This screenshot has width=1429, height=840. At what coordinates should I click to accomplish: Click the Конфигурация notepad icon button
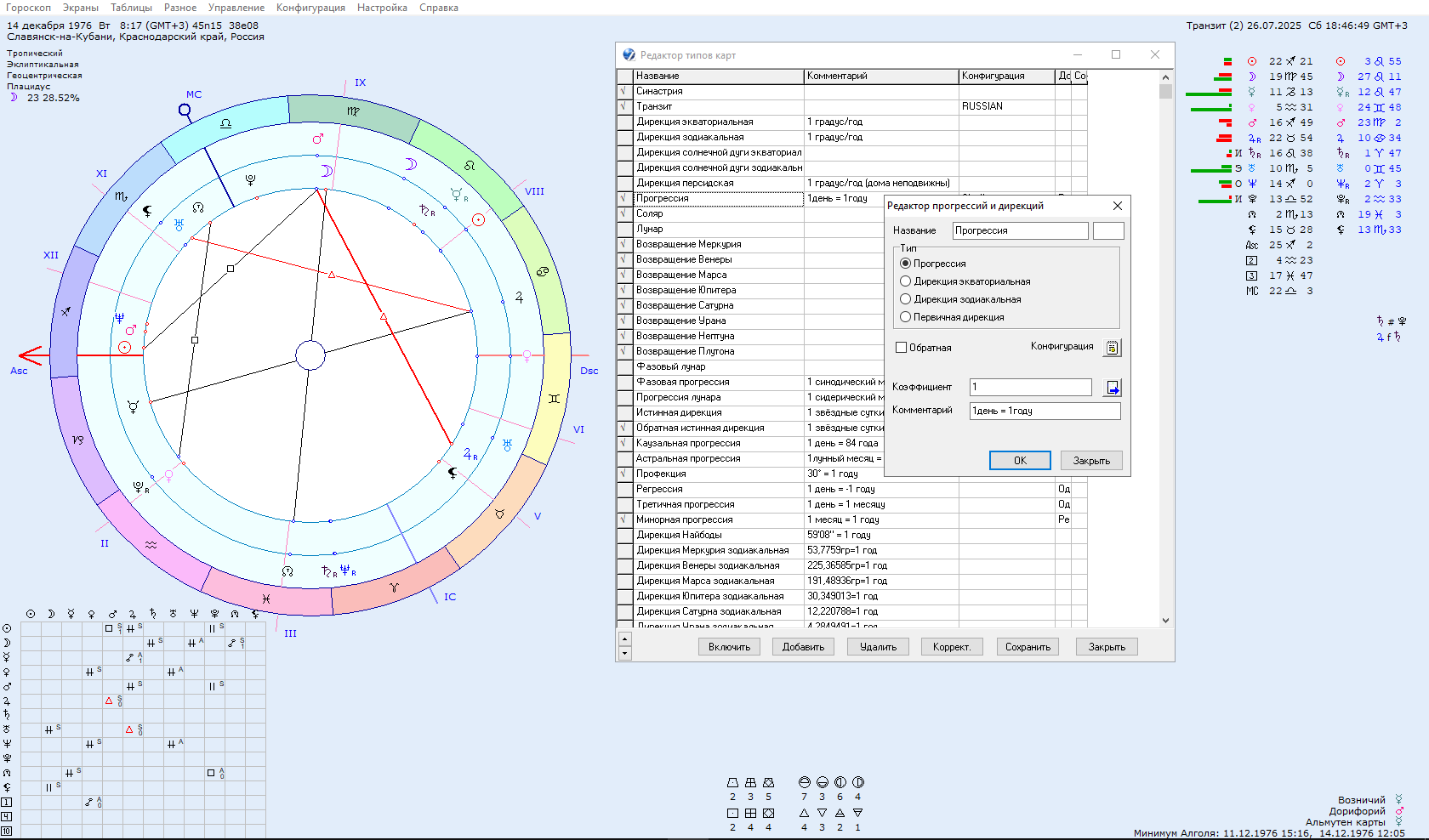pos(1112,348)
